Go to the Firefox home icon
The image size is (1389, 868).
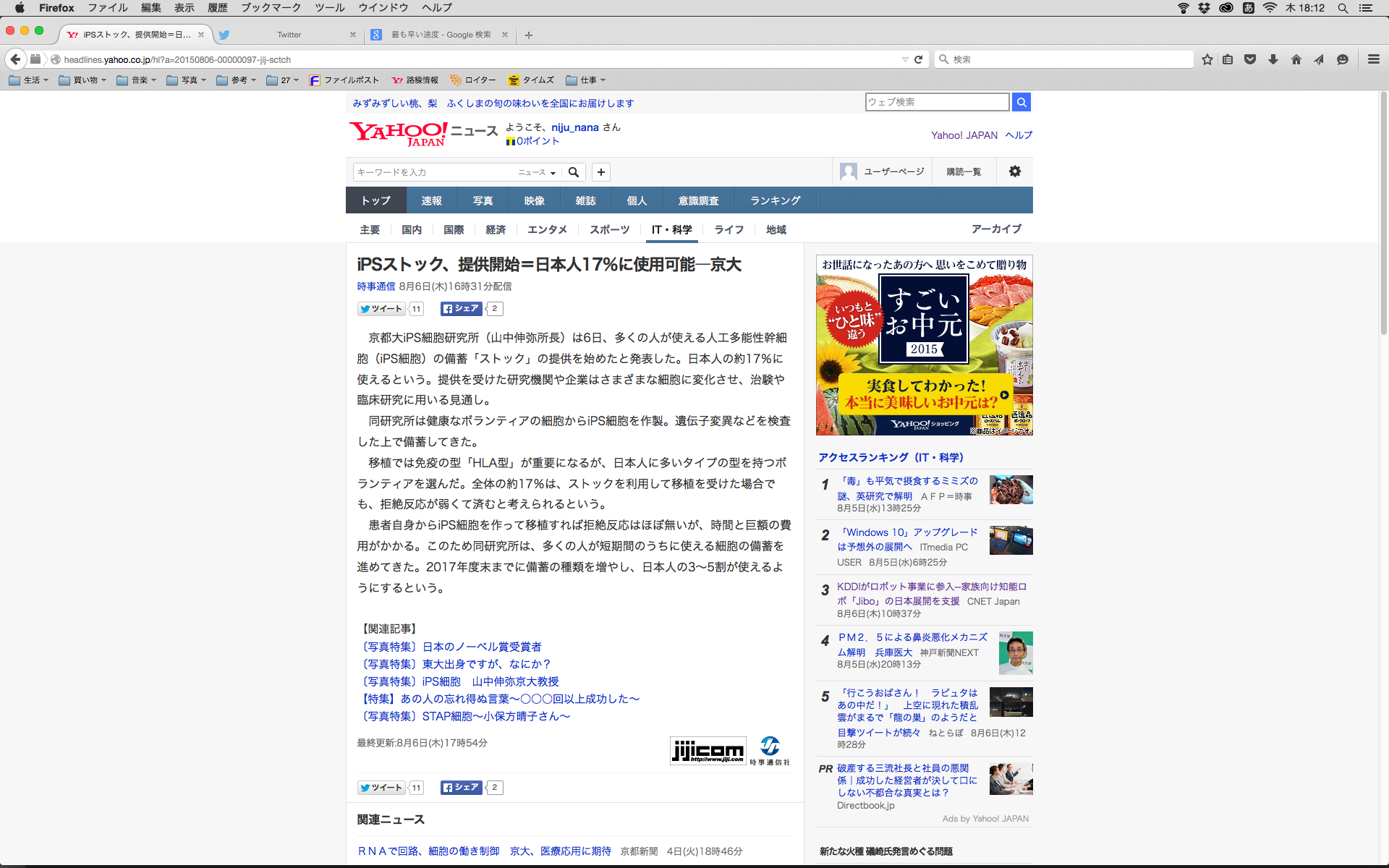pos(1296,59)
